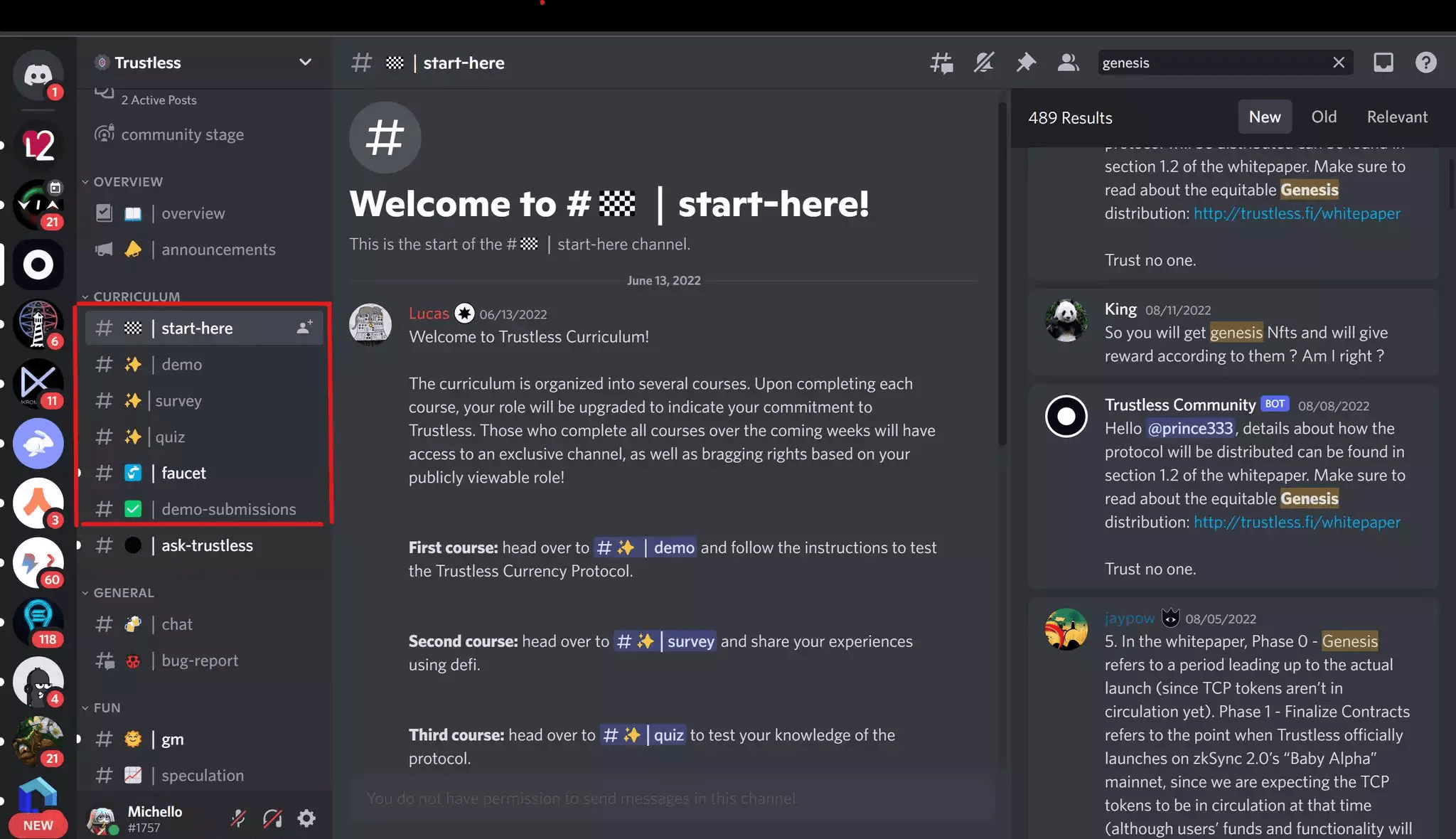Click the create invite icon on start-here
The image size is (1456, 839).
click(x=304, y=328)
